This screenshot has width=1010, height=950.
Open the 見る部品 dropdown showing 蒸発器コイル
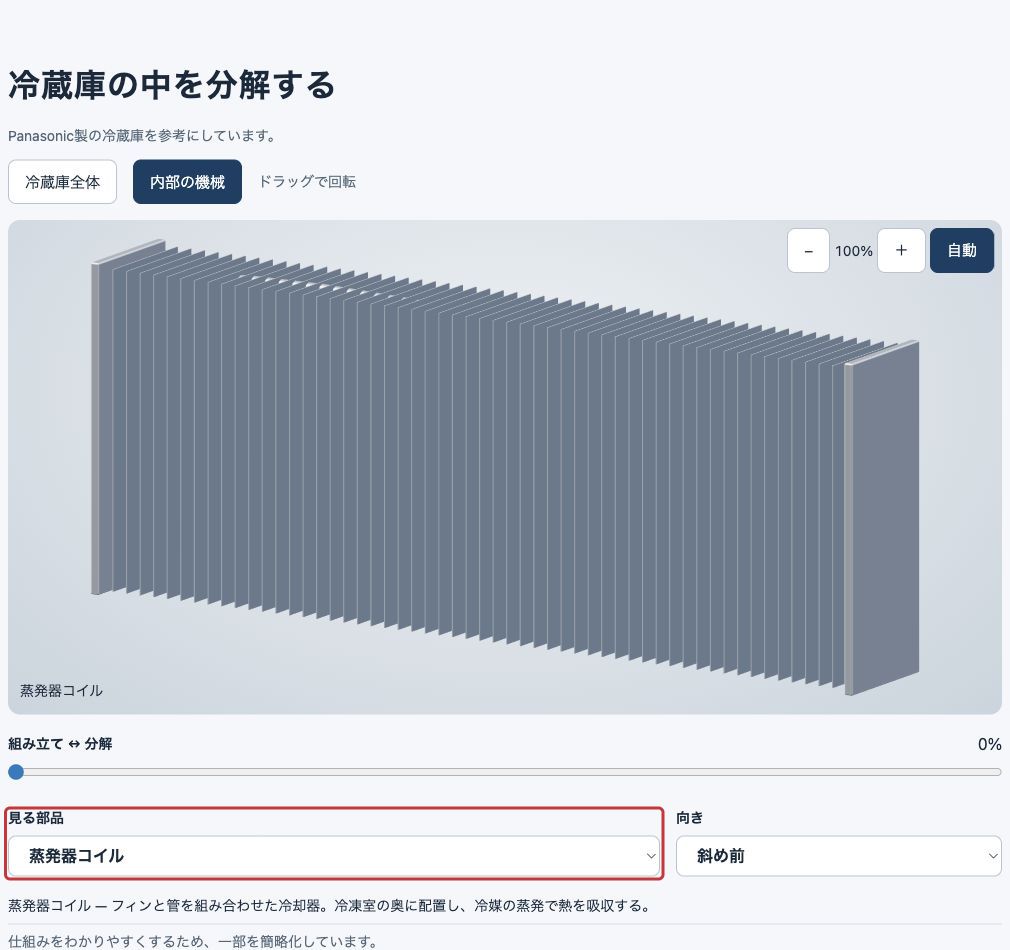pos(334,856)
